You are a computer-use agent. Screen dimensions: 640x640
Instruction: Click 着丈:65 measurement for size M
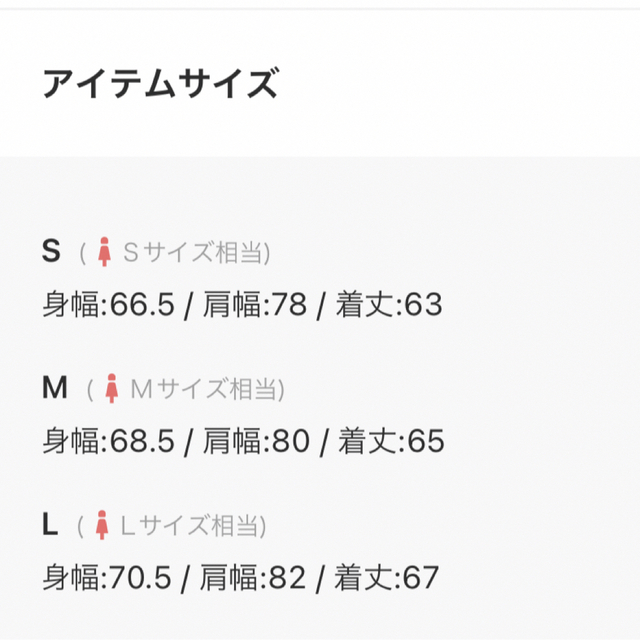pyautogui.click(x=391, y=441)
